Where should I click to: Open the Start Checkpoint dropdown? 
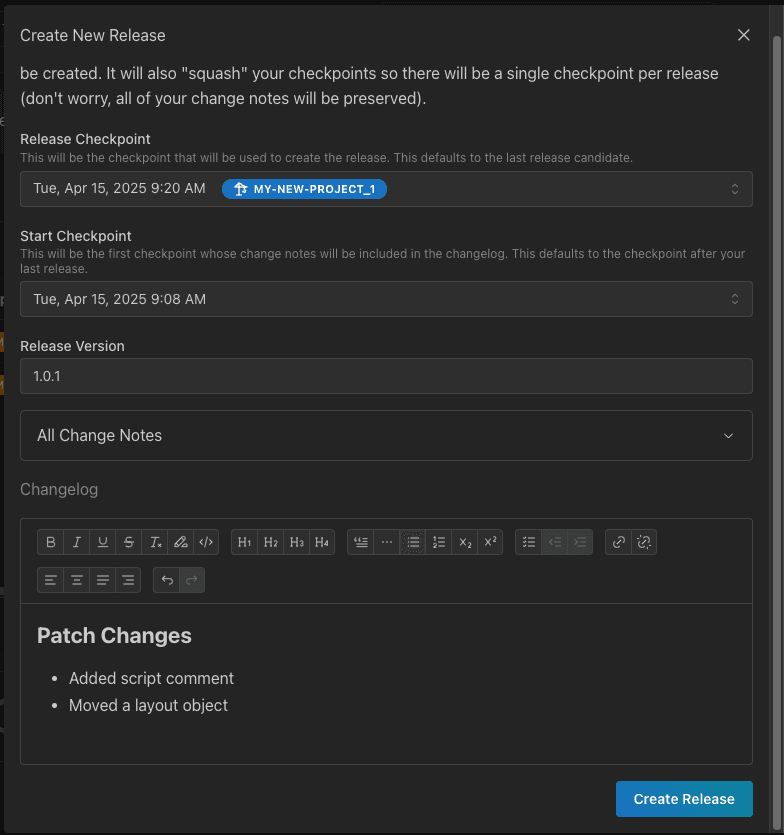[386, 299]
